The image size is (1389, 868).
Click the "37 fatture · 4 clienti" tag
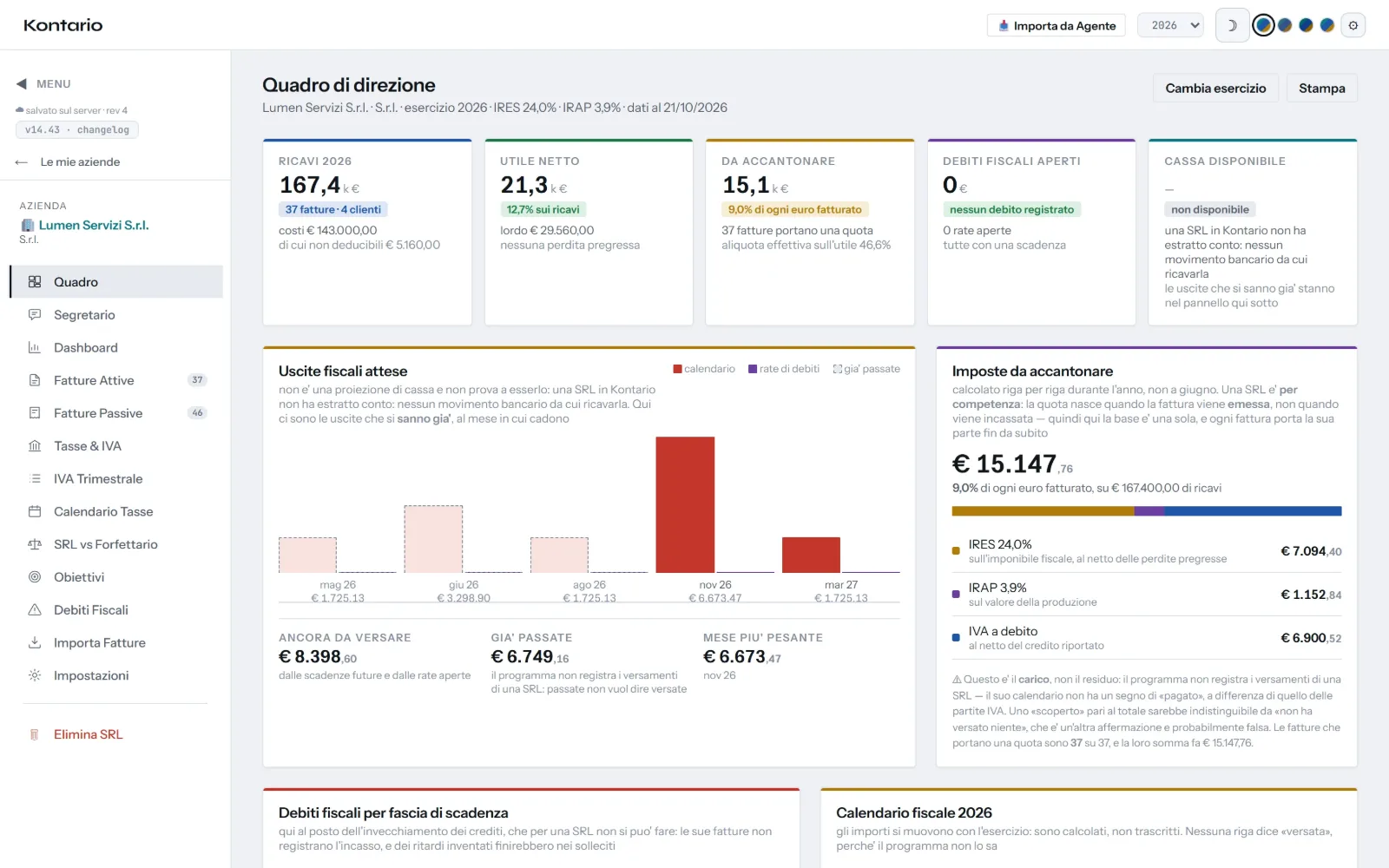pyautogui.click(x=333, y=210)
